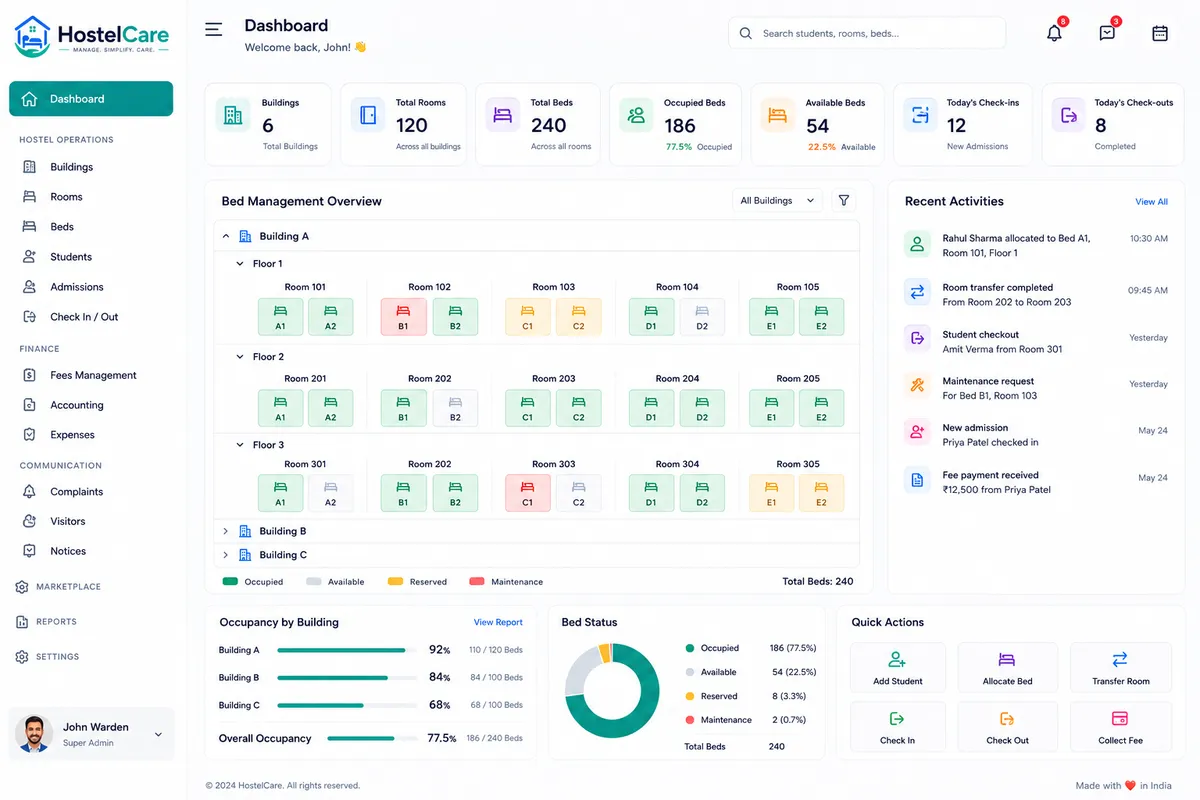1200x800 pixels.
Task: Click the Occupied Beds people icon
Action: point(636,115)
